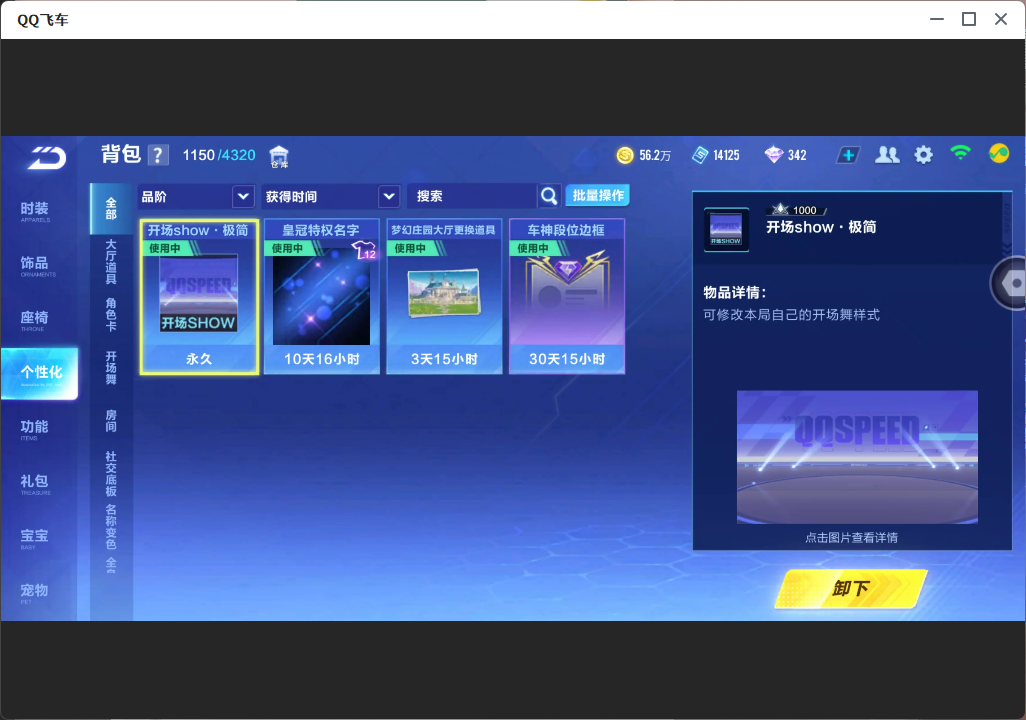Select the 社交底板 sub-tab
1026x720 pixels.
111,474
